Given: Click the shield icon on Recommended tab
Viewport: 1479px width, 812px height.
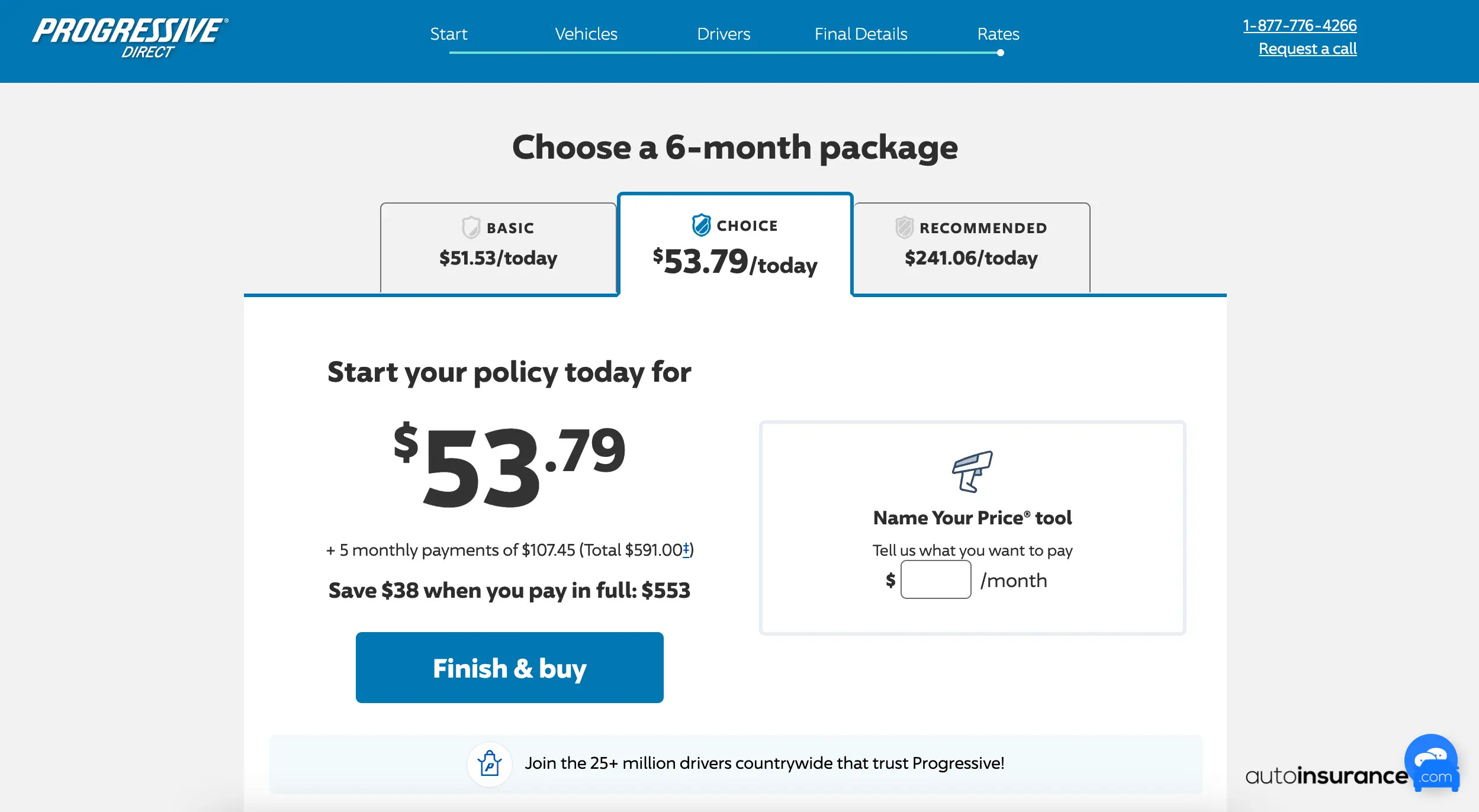Looking at the screenshot, I should click(x=904, y=227).
